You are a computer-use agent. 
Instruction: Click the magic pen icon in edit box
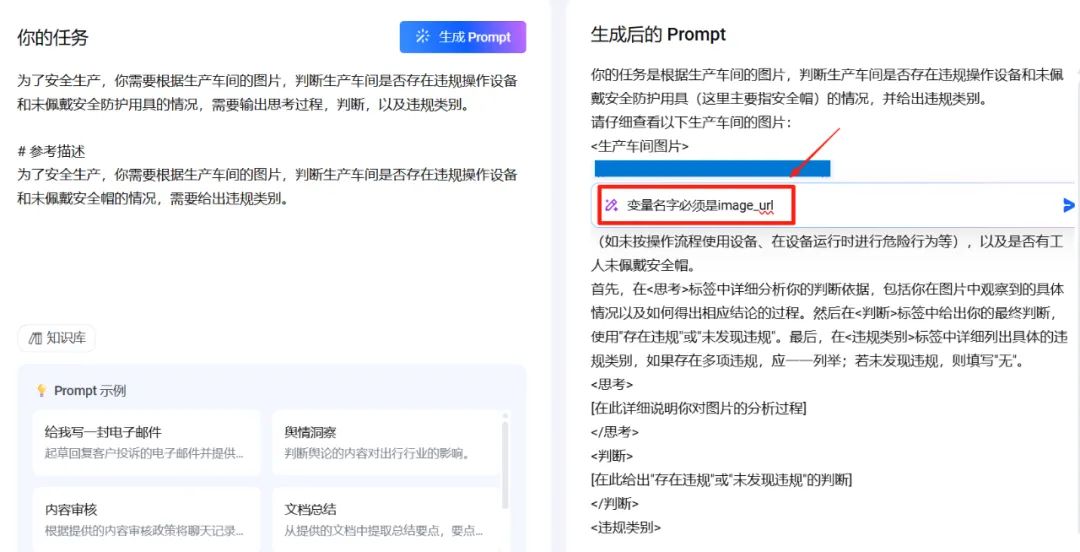click(x=611, y=205)
